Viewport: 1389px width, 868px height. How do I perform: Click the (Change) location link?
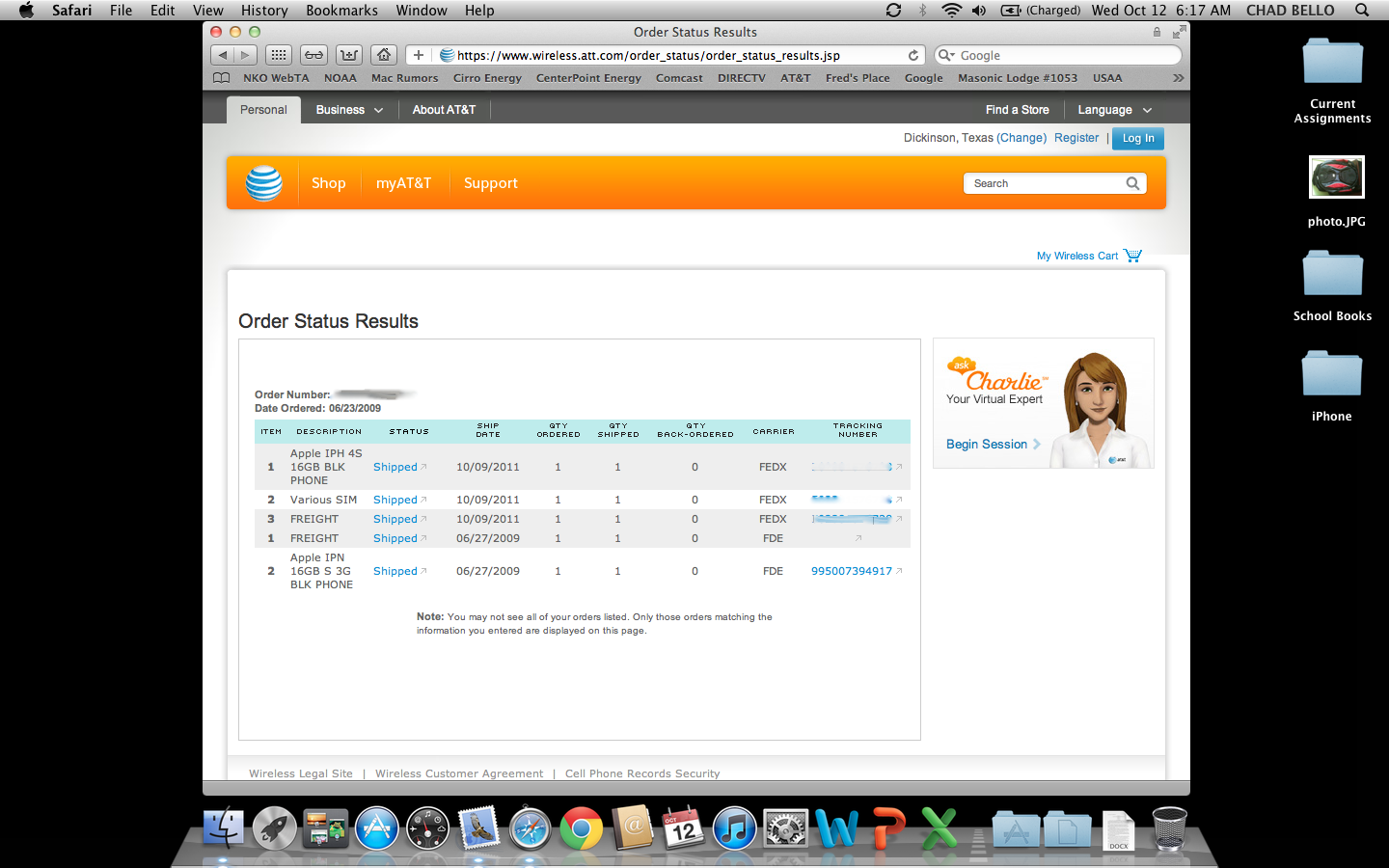1021,138
